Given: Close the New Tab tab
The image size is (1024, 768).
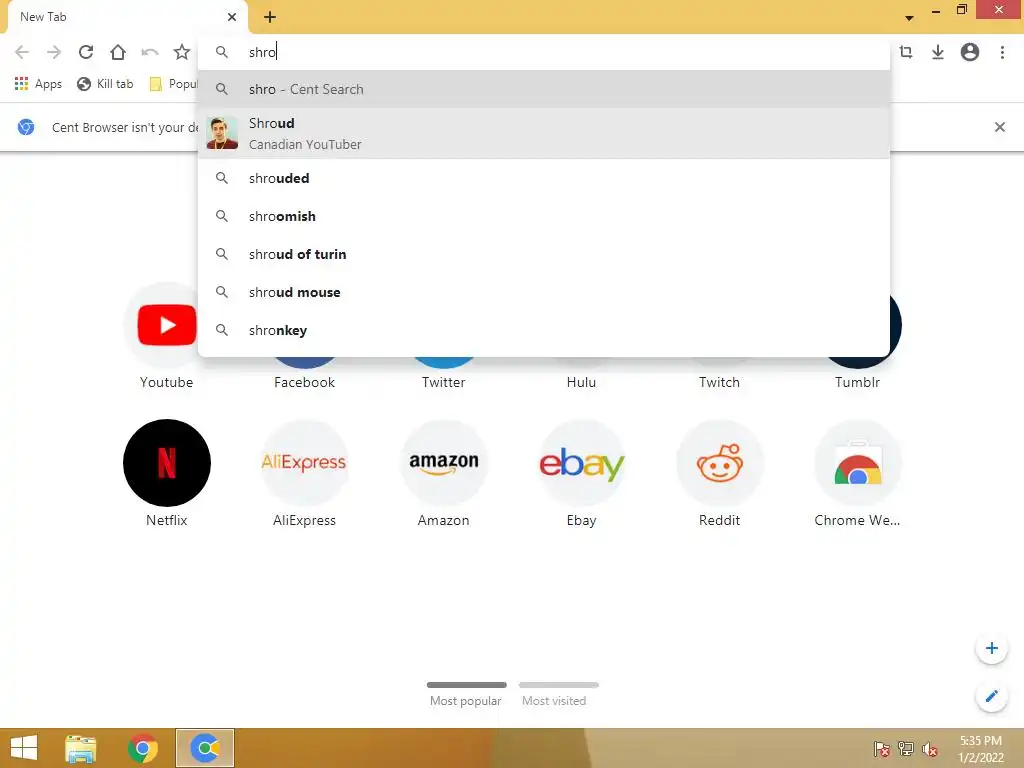Looking at the screenshot, I should pyautogui.click(x=232, y=17).
